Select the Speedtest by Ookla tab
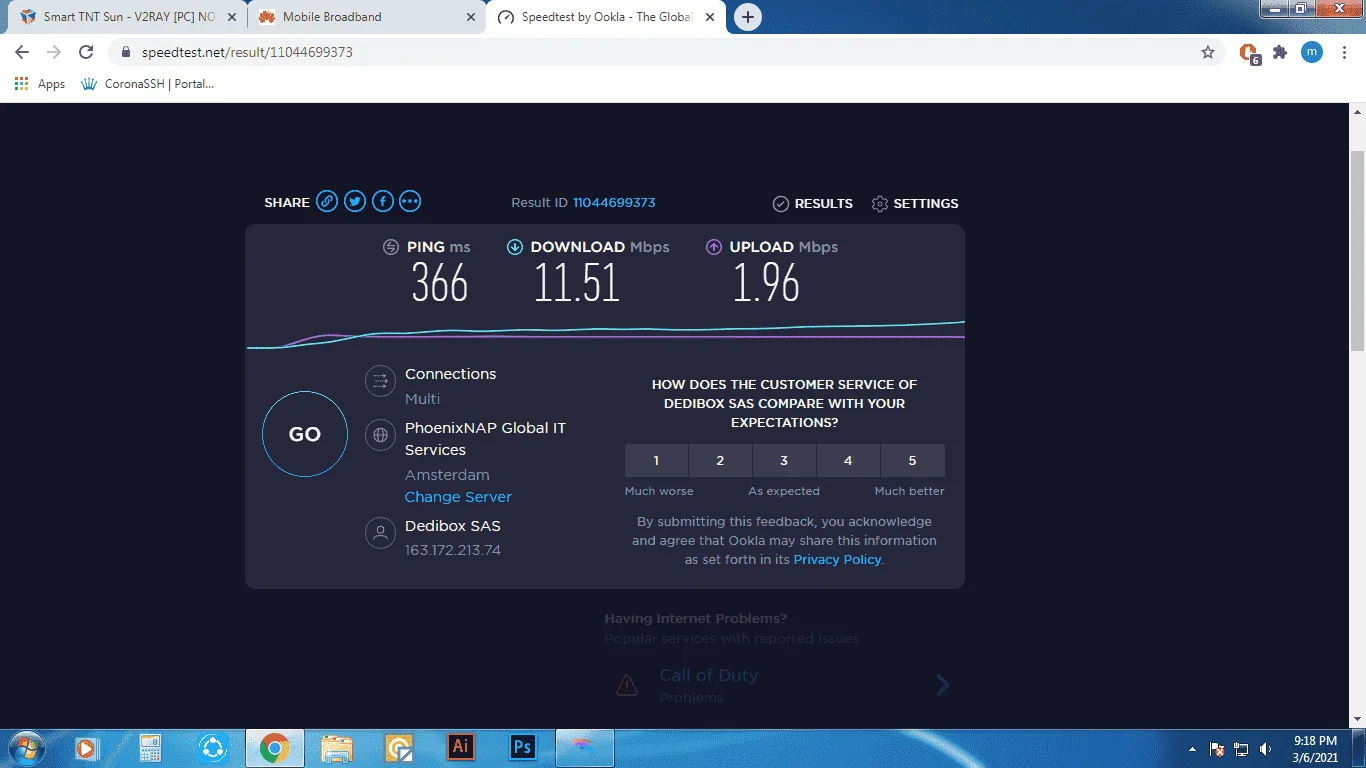The image size is (1366, 768). point(608,17)
